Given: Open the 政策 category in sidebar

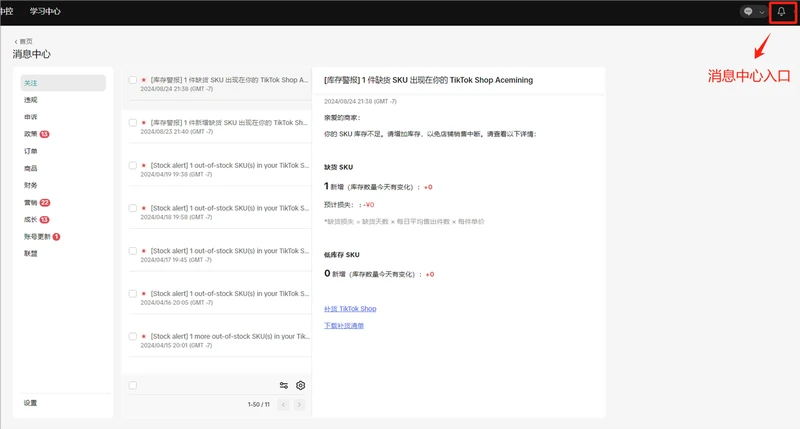Looking at the screenshot, I should point(30,133).
